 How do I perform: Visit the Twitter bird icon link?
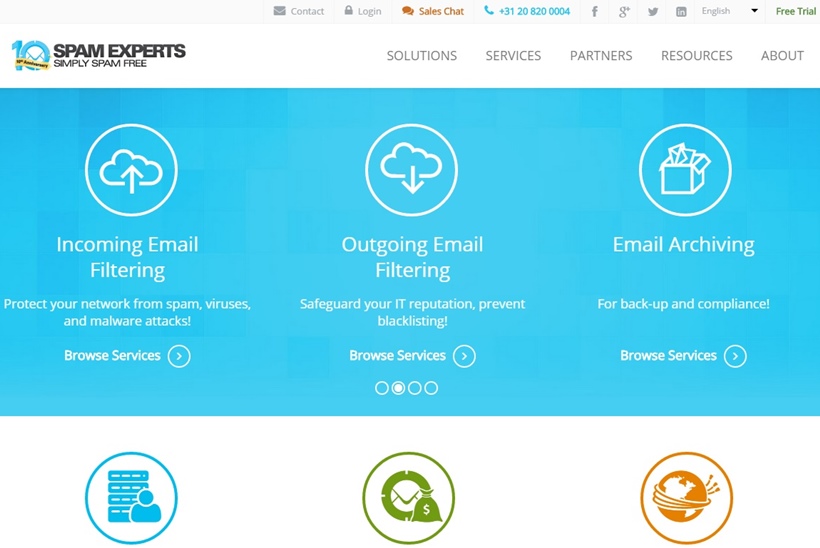click(x=653, y=12)
